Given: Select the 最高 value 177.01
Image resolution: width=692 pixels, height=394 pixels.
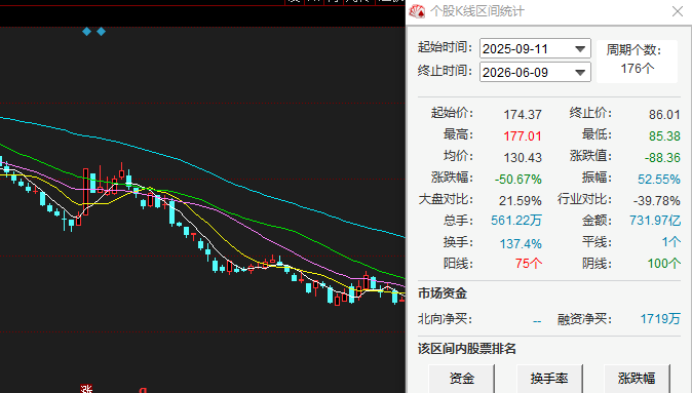Looking at the screenshot, I should pyautogui.click(x=523, y=136).
